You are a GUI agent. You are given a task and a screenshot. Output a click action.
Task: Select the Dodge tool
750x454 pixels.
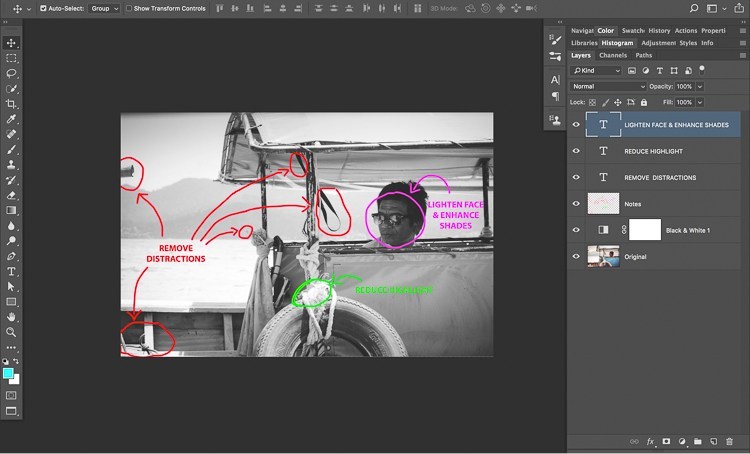(11, 241)
